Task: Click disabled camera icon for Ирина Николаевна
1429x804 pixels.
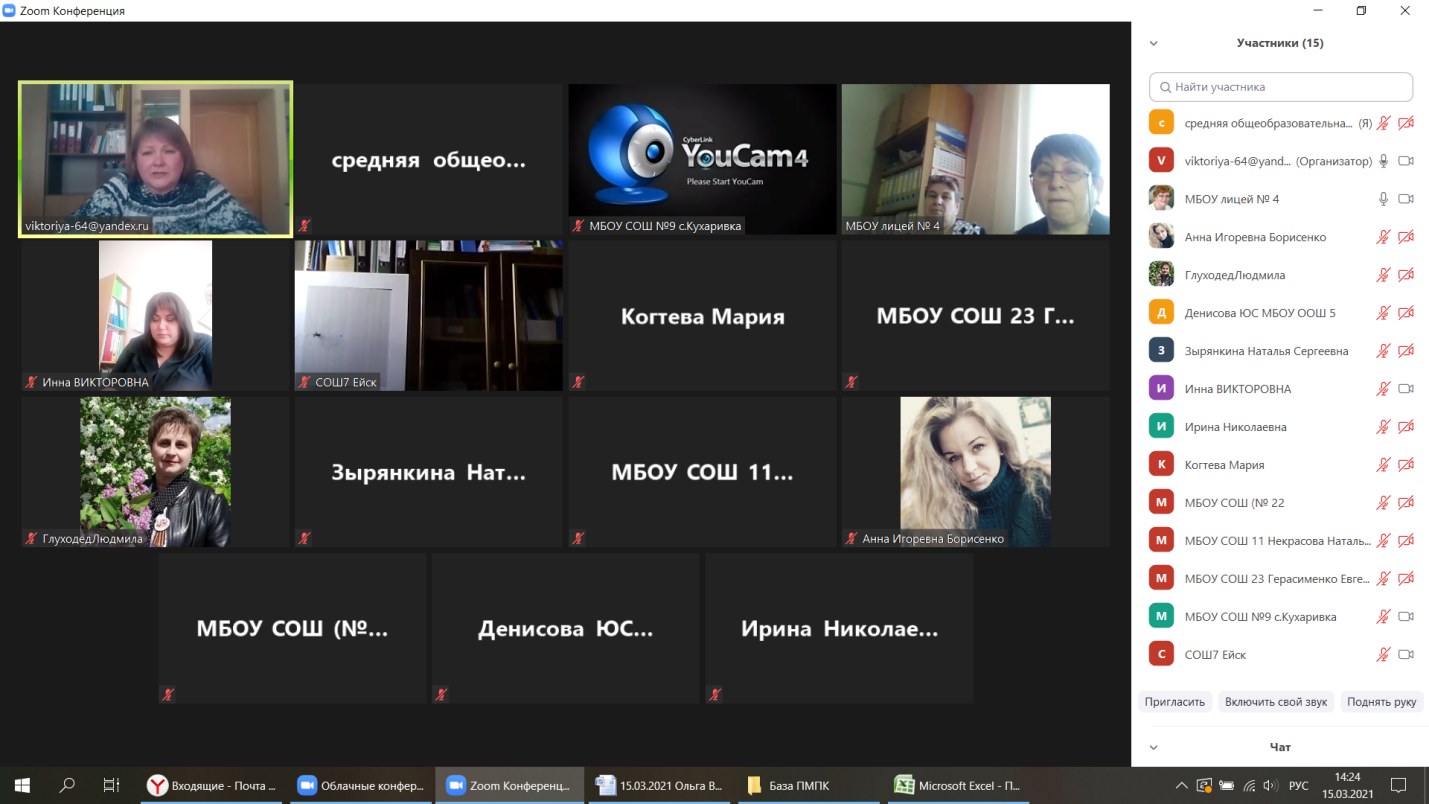Action: (x=1405, y=427)
